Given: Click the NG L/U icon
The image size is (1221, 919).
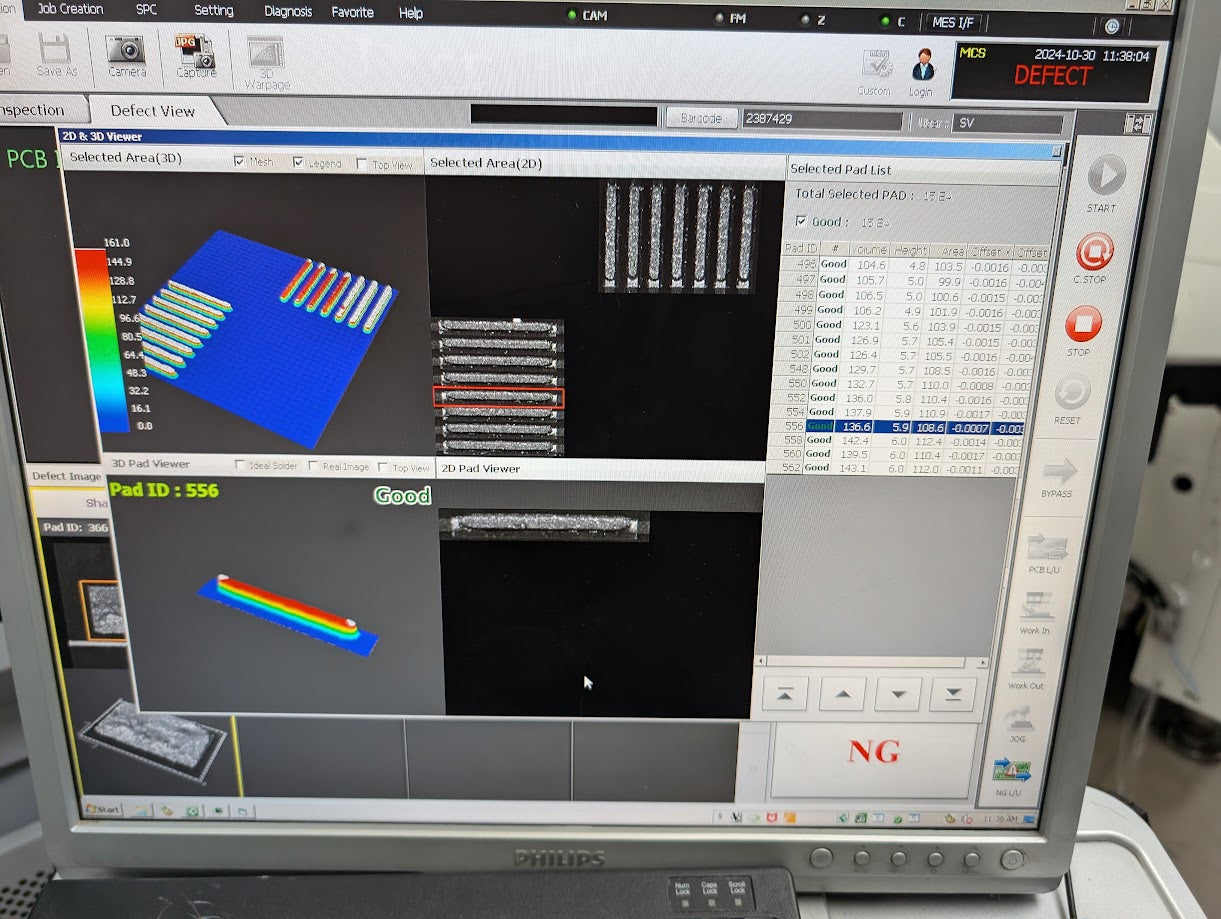Looking at the screenshot, I should point(1009,771).
